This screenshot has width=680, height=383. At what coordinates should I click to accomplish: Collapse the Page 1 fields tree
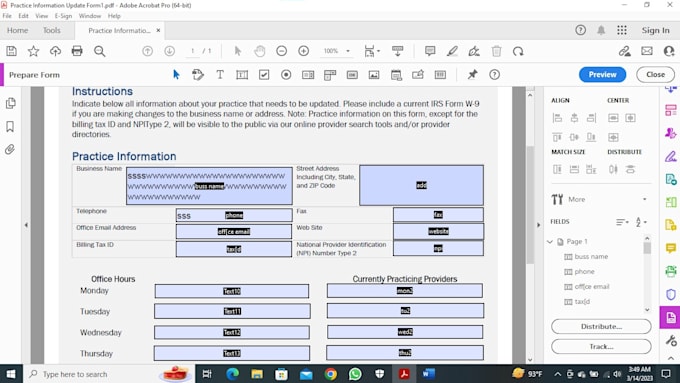[550, 242]
